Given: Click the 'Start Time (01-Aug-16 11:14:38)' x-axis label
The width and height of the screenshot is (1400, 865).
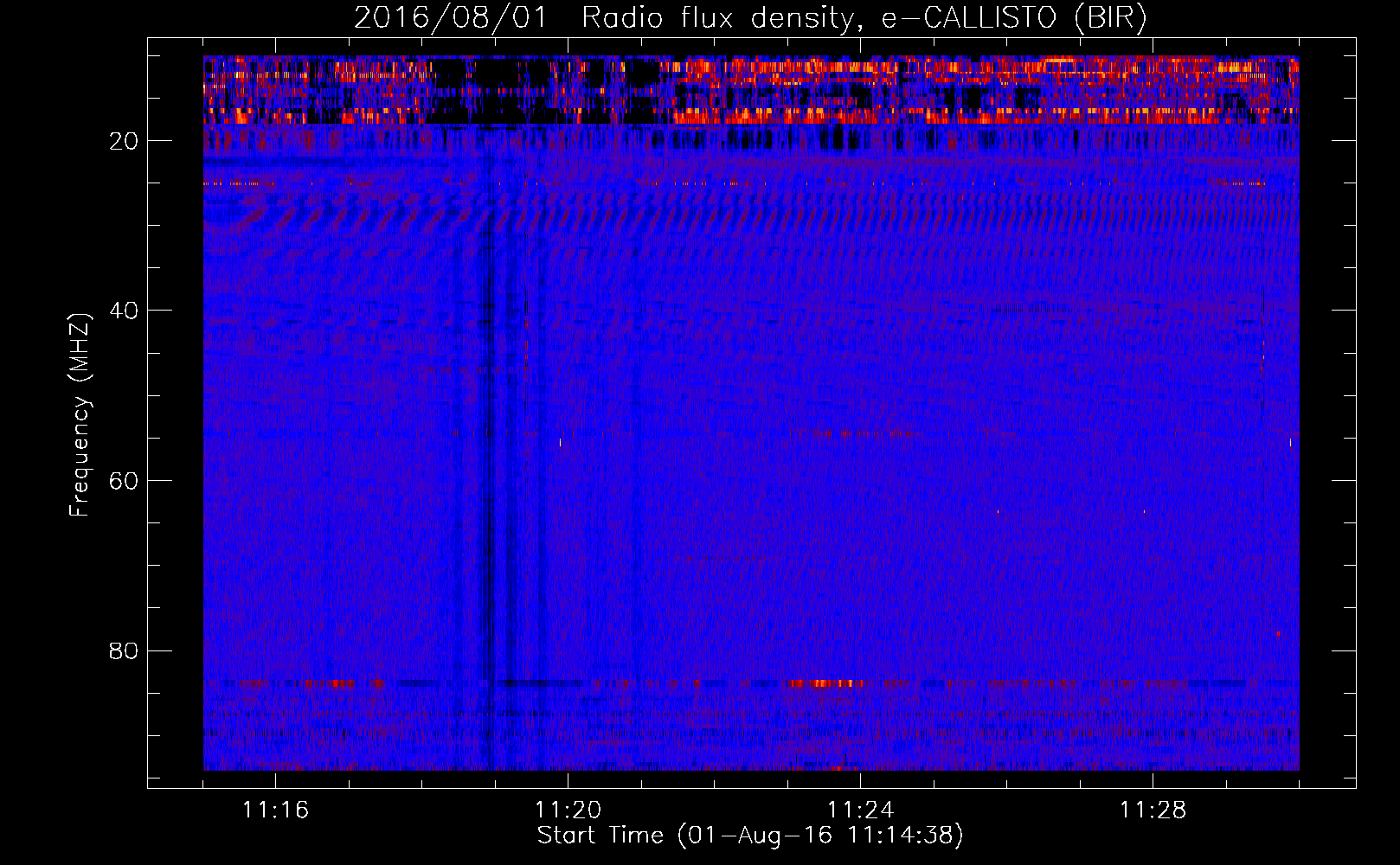Looking at the screenshot, I should tap(750, 836).
